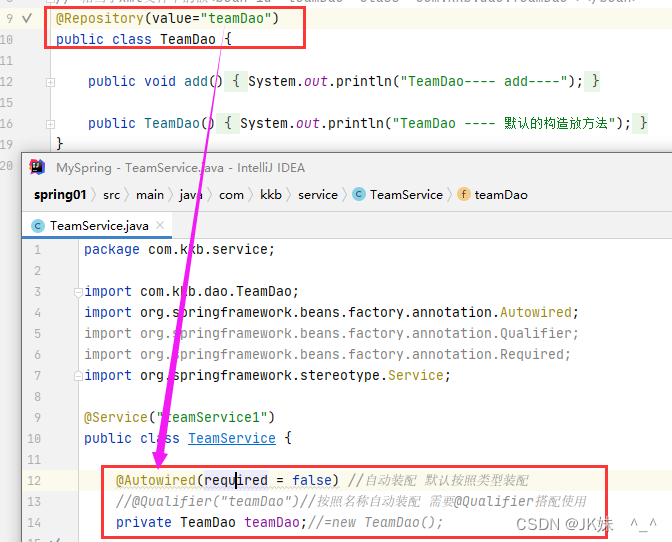Click the TeamService class name link

232,438
